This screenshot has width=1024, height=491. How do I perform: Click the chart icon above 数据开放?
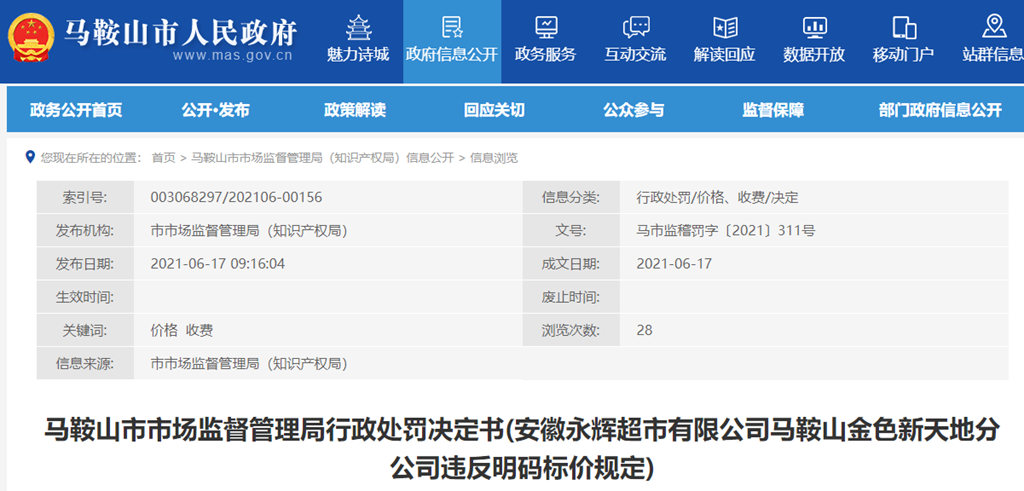(814, 27)
